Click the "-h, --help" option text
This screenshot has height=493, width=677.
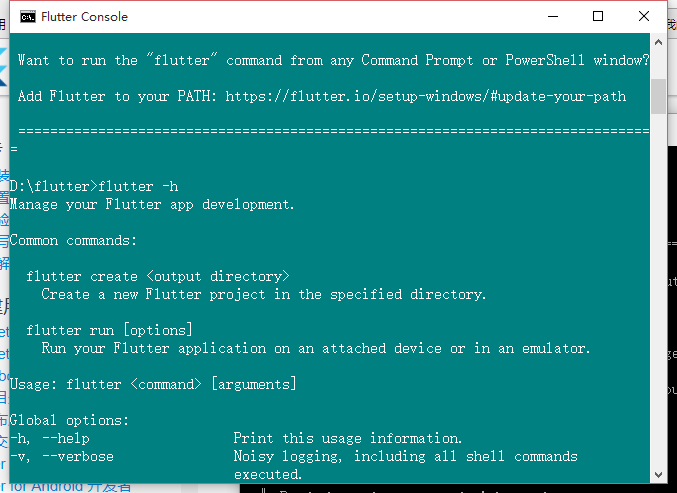click(50, 438)
